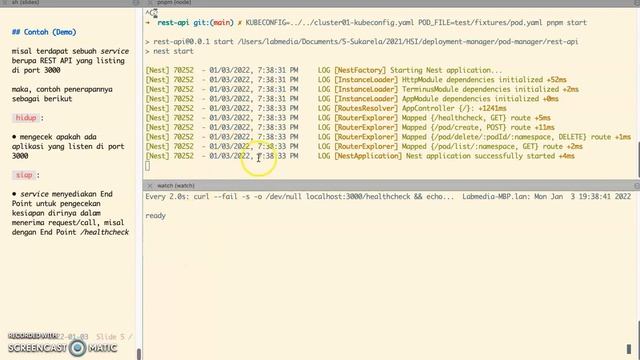Image resolution: width=640 pixels, height=360 pixels.
Task: Select the sh (slides) pane title
Action: click(25, 2)
